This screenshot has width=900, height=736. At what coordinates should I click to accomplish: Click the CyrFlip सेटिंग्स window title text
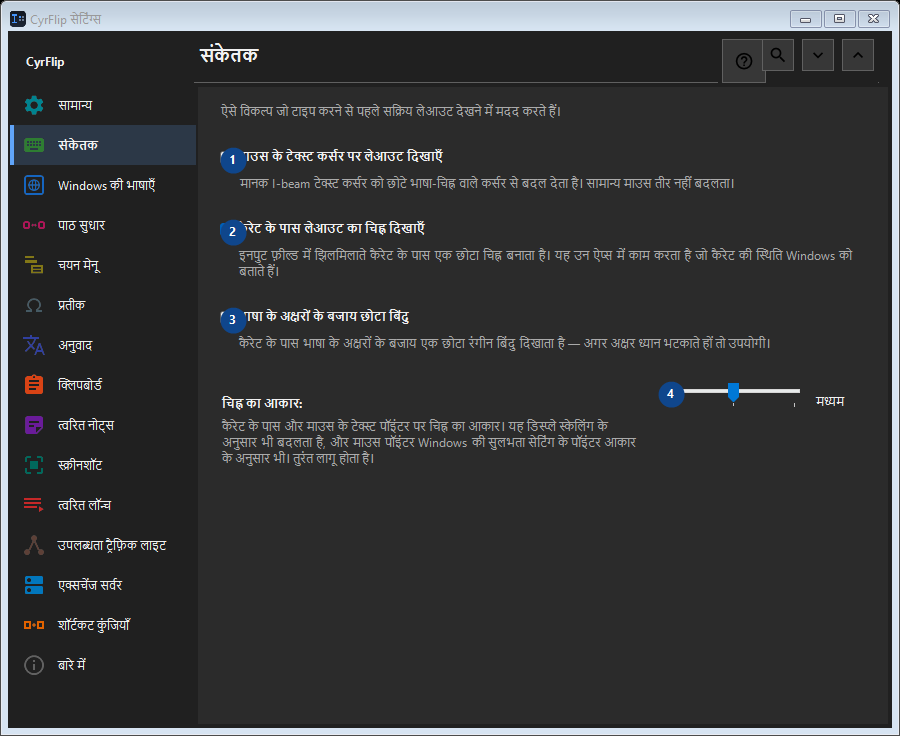click(x=65, y=20)
